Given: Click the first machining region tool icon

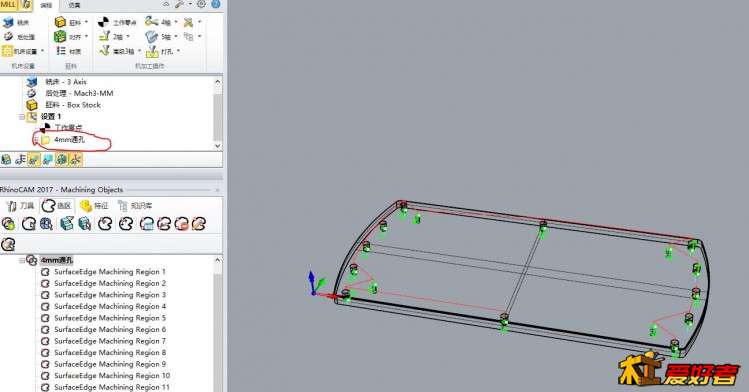Looking at the screenshot, I should coord(8,223).
